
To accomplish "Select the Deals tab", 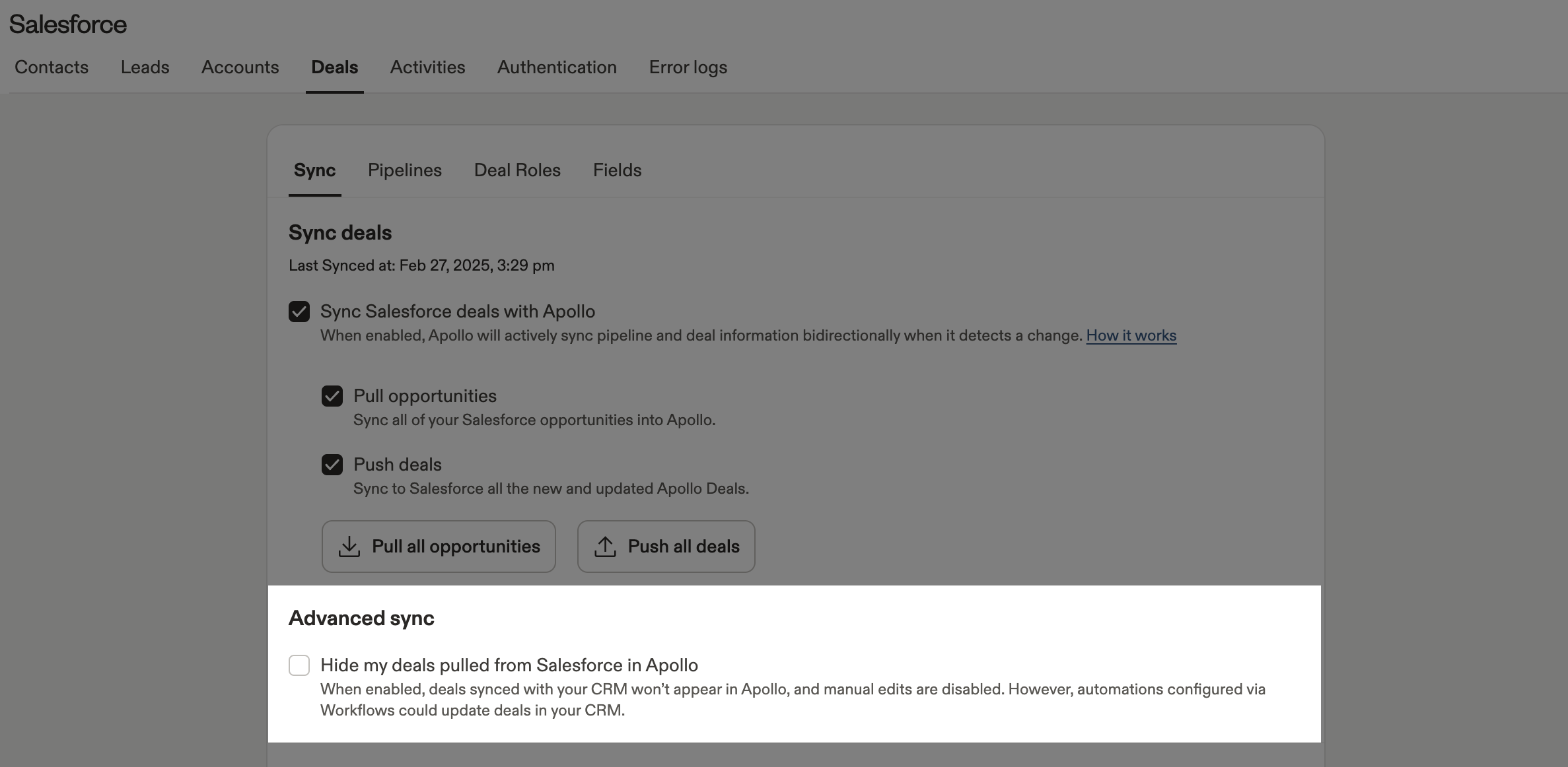I will point(335,67).
